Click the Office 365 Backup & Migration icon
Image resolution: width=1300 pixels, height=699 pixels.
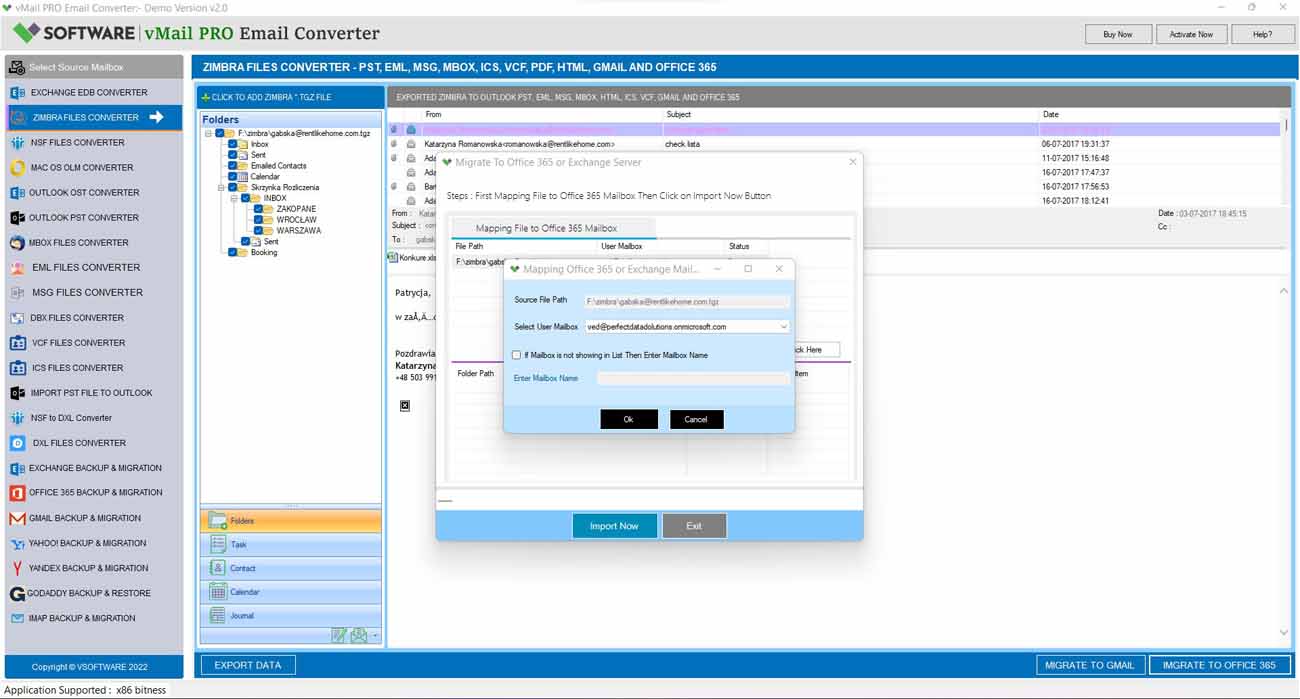(17, 493)
